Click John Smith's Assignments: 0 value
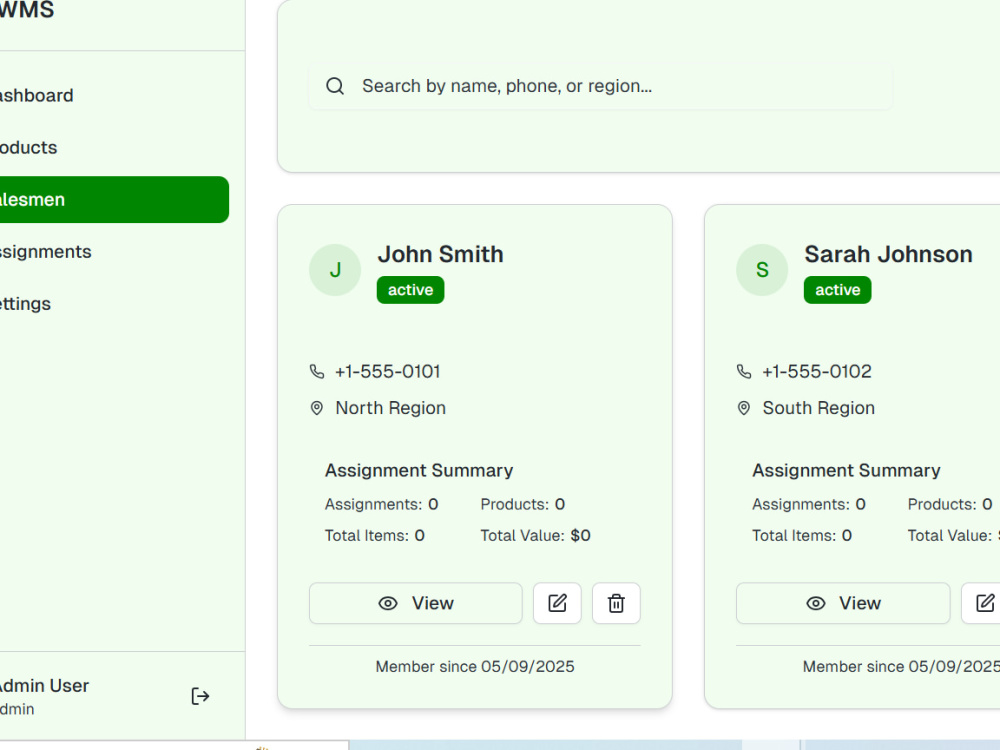The height and width of the screenshot is (750, 1000). coord(381,504)
